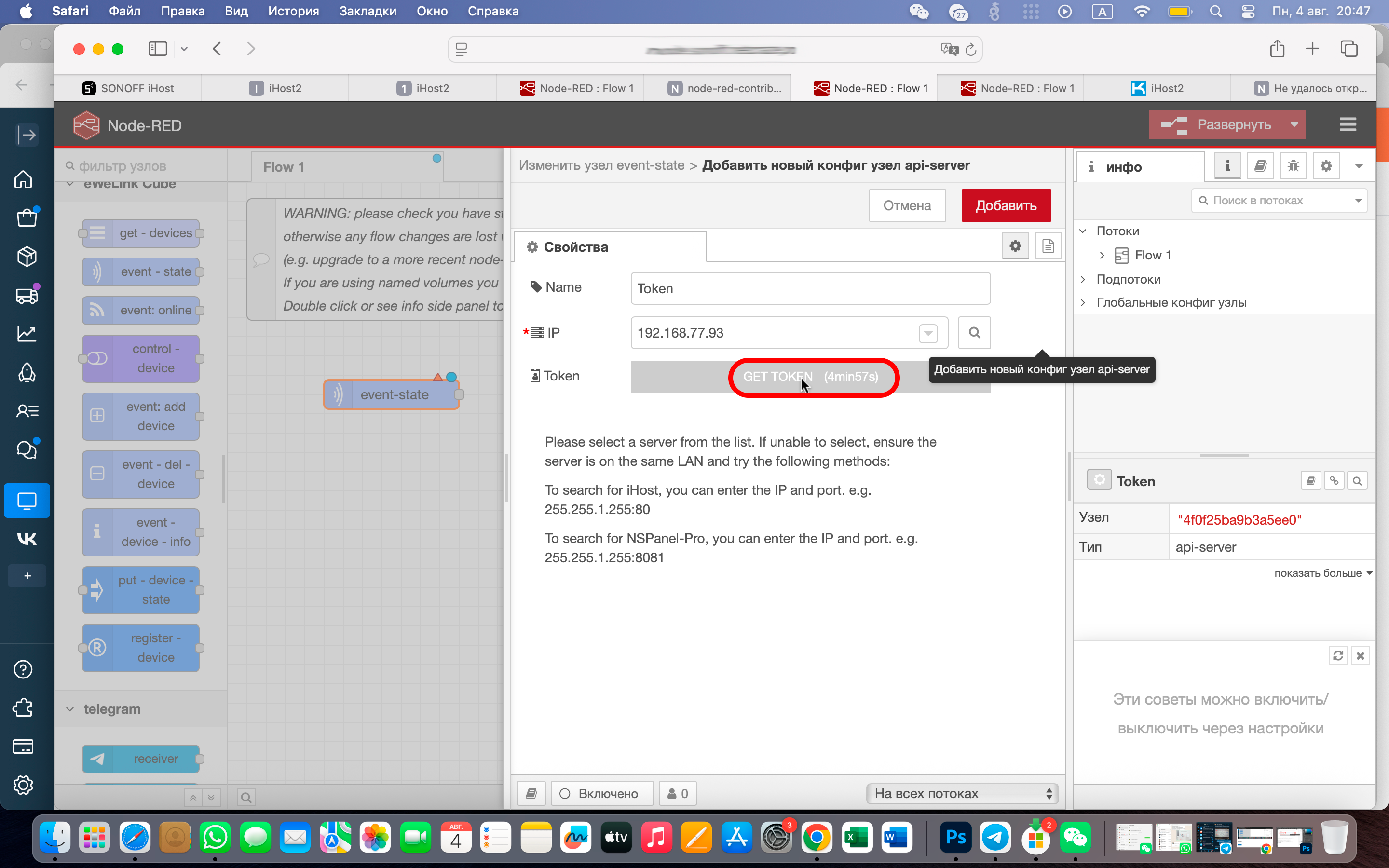1389x868 pixels.
Task: Click canvas search magnifier at bottom
Action: tap(246, 797)
